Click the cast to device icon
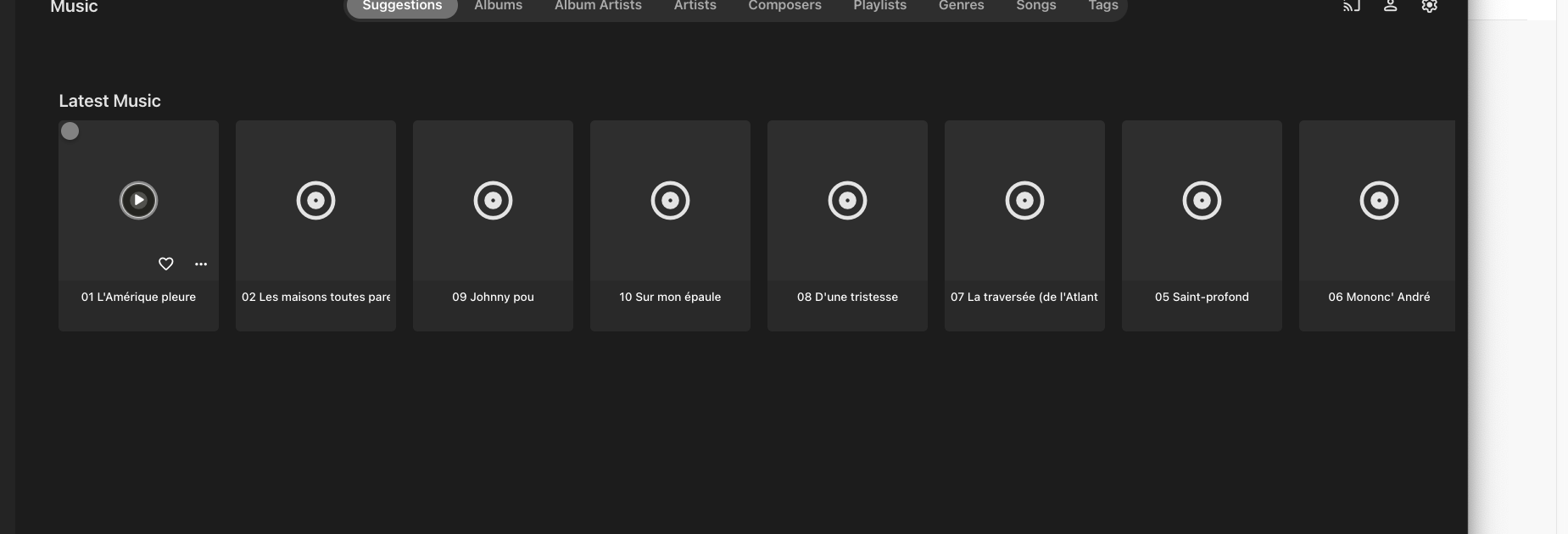 1351,6
